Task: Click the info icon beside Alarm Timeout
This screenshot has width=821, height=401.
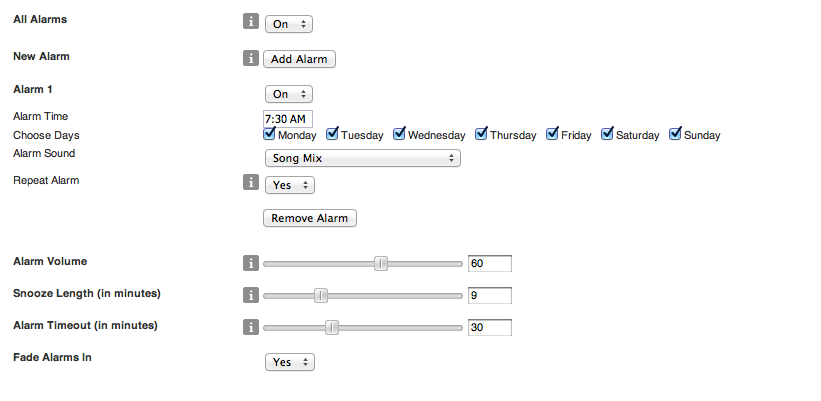Action: pos(251,327)
